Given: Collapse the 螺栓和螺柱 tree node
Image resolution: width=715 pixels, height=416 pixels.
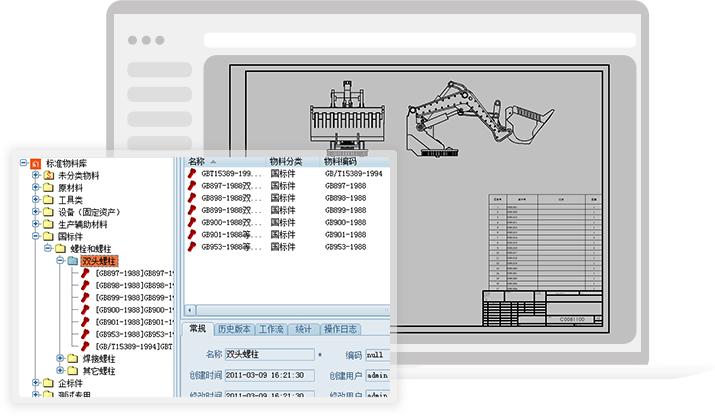Looking at the screenshot, I should point(48,249).
